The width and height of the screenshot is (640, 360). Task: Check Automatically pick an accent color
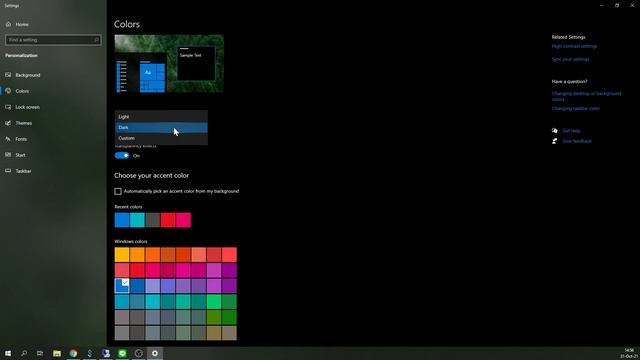pos(118,191)
